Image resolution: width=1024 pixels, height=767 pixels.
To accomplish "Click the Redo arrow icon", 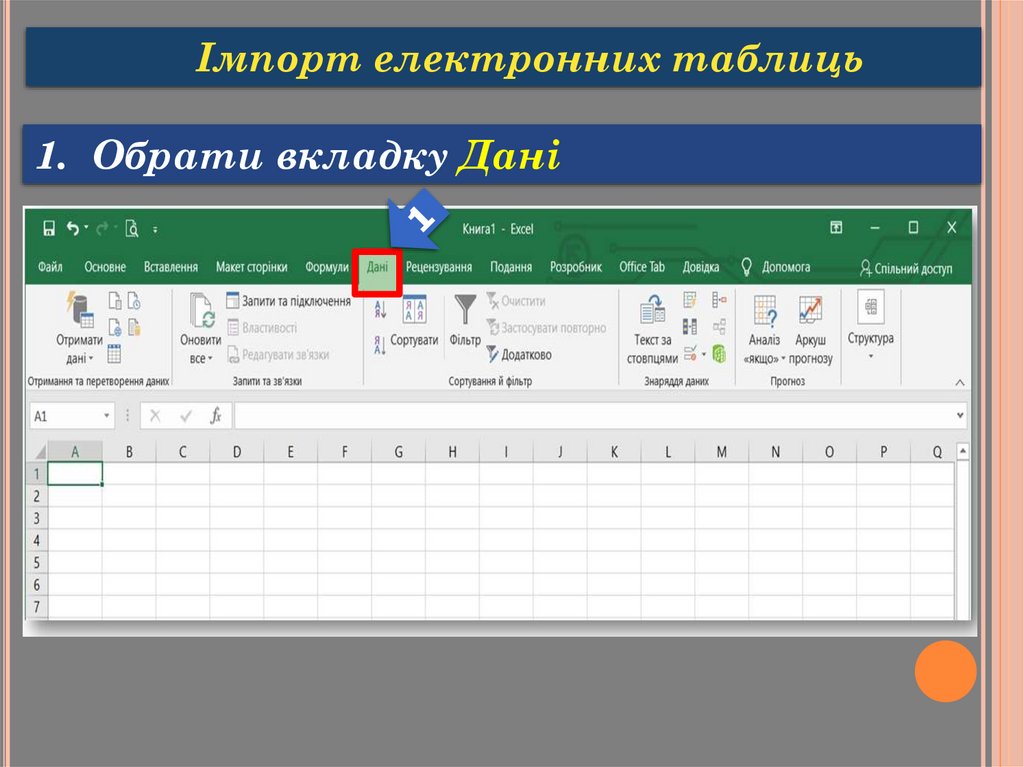I will pos(103,229).
